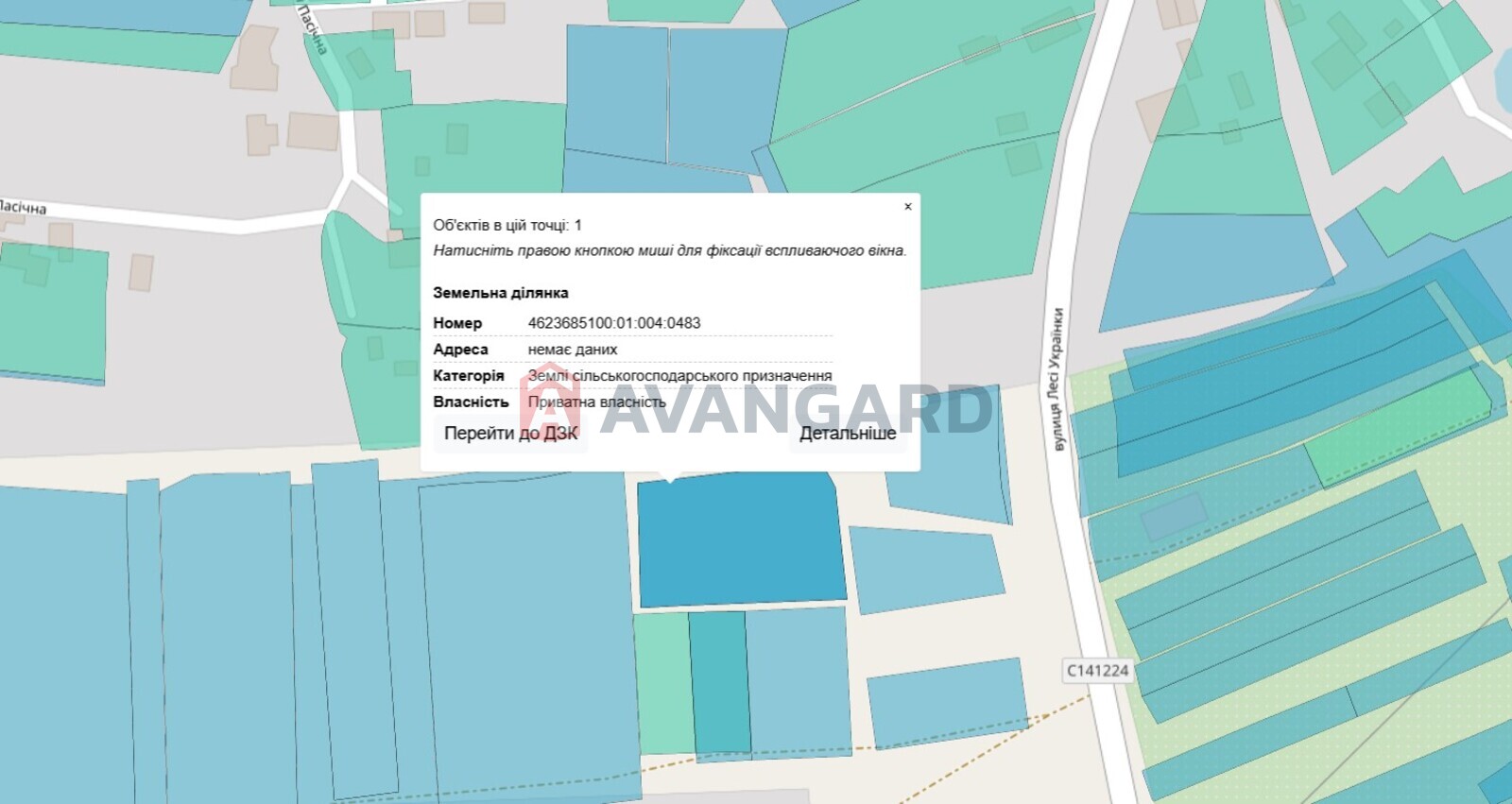Click the 'Приватна власність' ownership value
This screenshot has width=1512, height=804.
tap(596, 402)
